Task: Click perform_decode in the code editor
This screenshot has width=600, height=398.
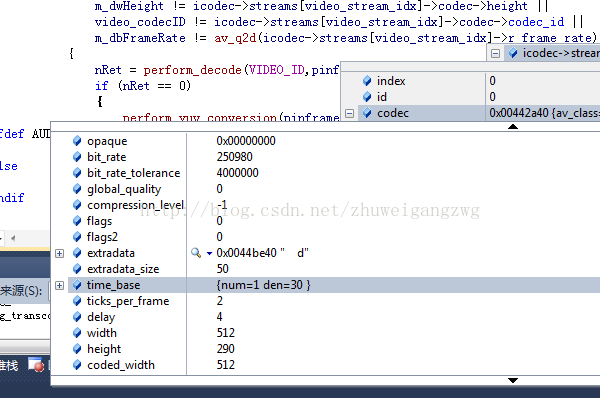Action: coord(192,70)
